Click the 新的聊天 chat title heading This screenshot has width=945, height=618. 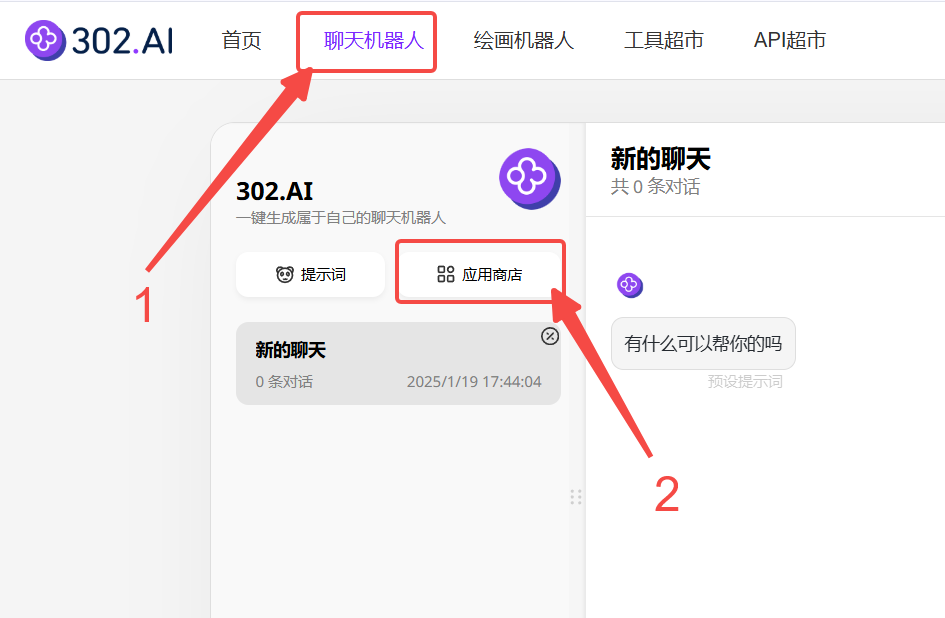[661, 159]
